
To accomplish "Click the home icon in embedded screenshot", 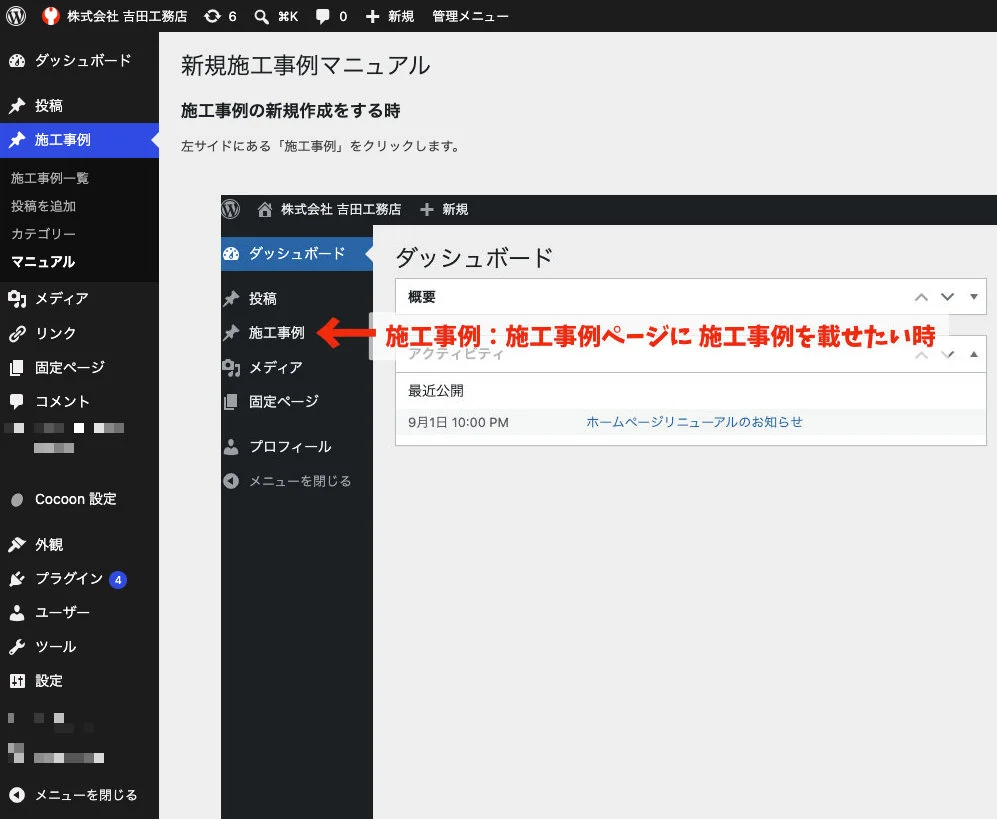I will click(x=265, y=209).
